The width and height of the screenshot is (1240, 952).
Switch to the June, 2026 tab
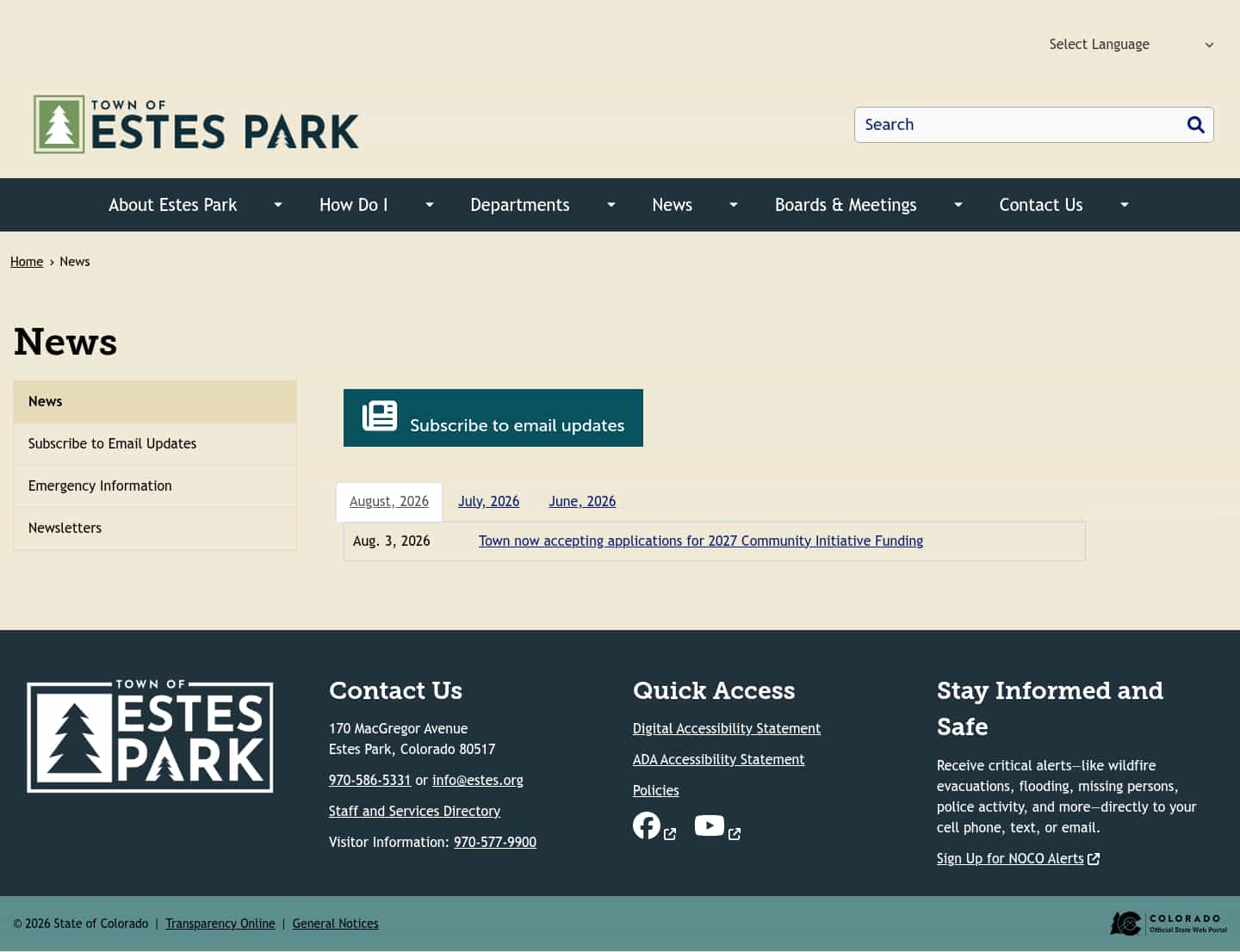pos(582,502)
